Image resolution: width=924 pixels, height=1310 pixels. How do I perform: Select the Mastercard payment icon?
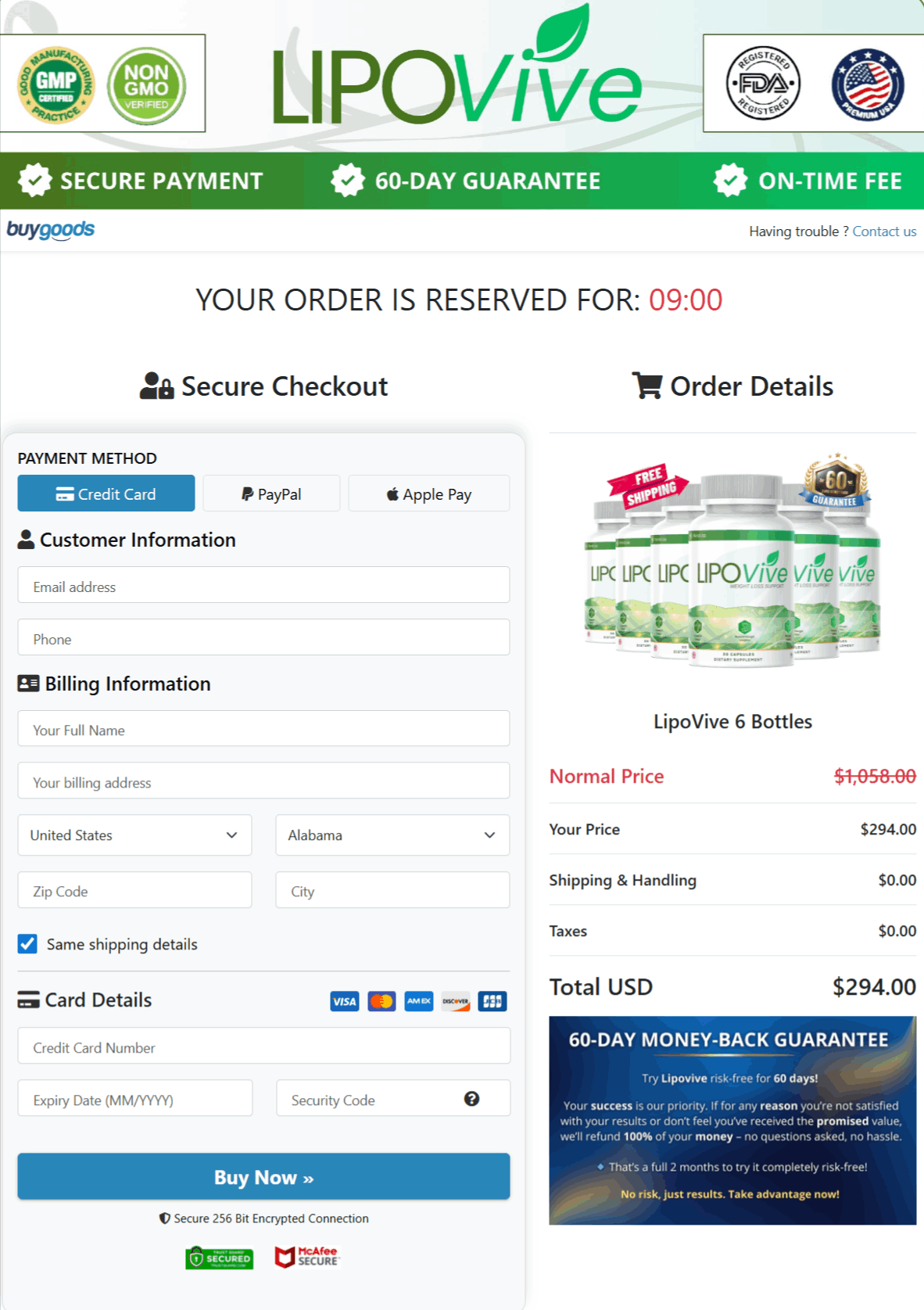(x=381, y=1001)
